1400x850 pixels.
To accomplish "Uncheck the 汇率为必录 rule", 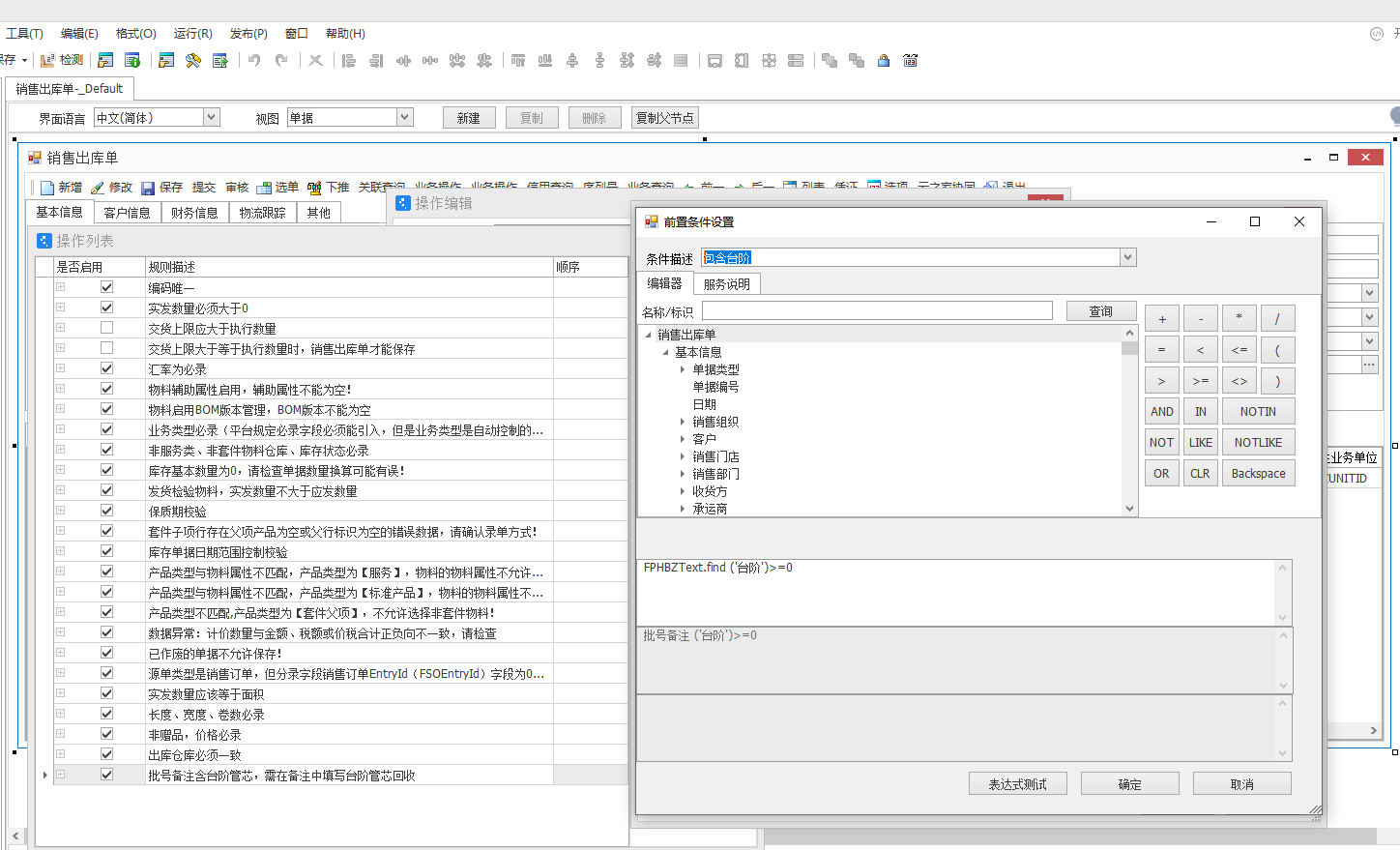I will pyautogui.click(x=105, y=368).
